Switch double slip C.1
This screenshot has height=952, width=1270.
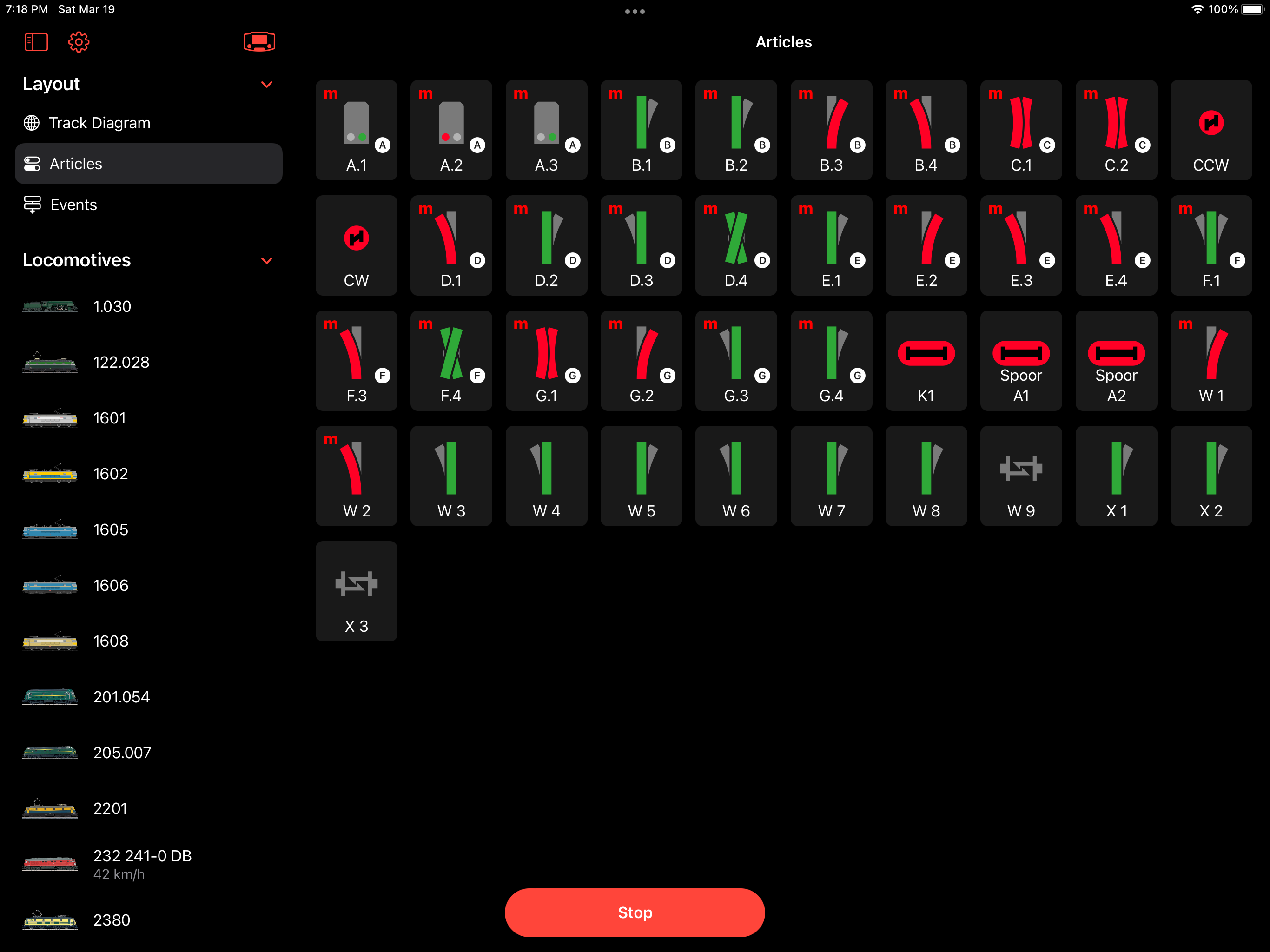pyautogui.click(x=1021, y=130)
